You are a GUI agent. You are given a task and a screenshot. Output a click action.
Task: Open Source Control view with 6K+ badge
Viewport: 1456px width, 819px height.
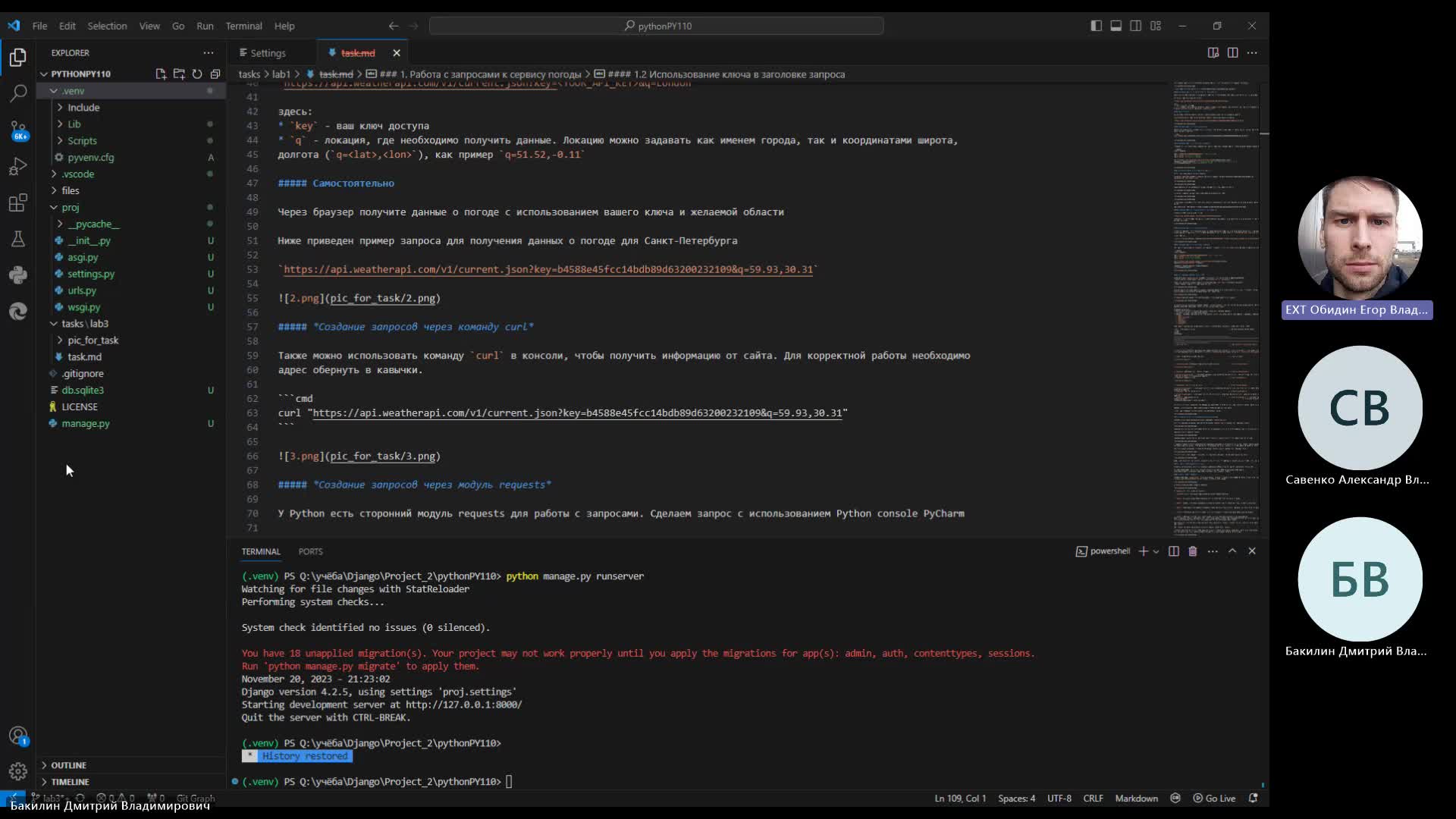click(18, 130)
